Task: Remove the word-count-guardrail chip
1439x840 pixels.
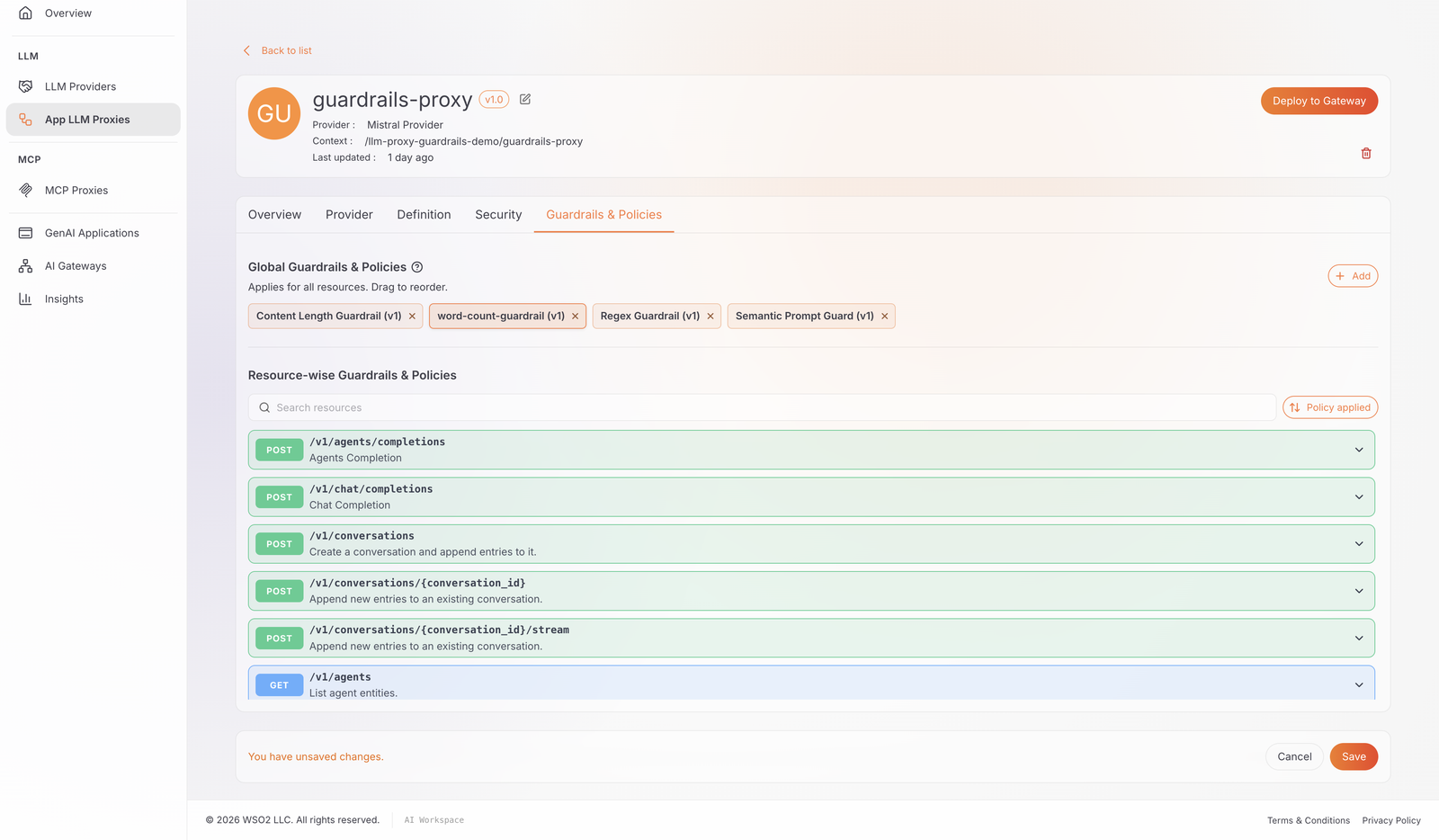Action: pyautogui.click(x=575, y=317)
